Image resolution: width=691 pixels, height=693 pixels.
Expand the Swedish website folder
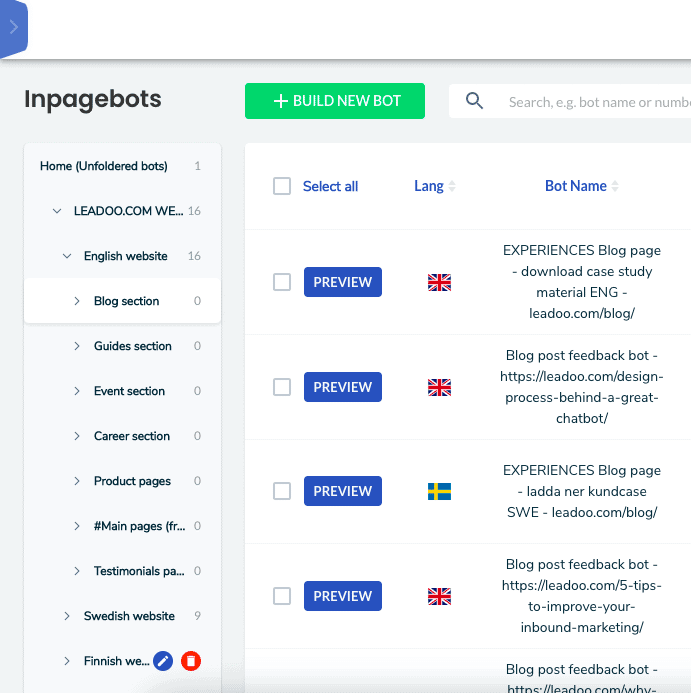(67, 616)
